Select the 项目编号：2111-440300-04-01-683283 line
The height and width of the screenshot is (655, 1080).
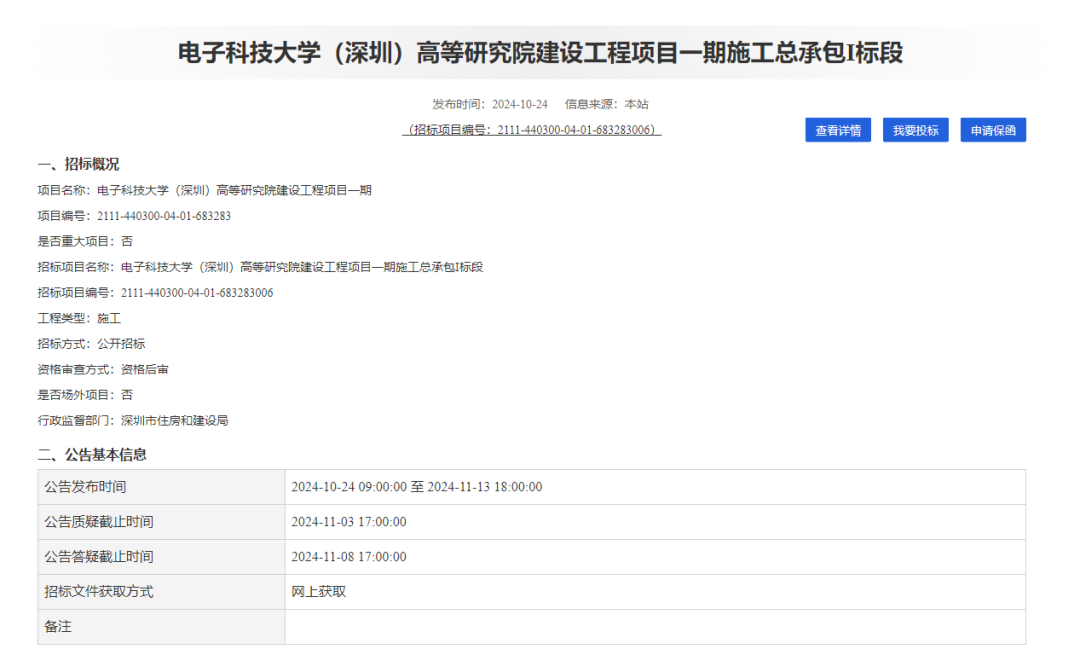[134, 216]
